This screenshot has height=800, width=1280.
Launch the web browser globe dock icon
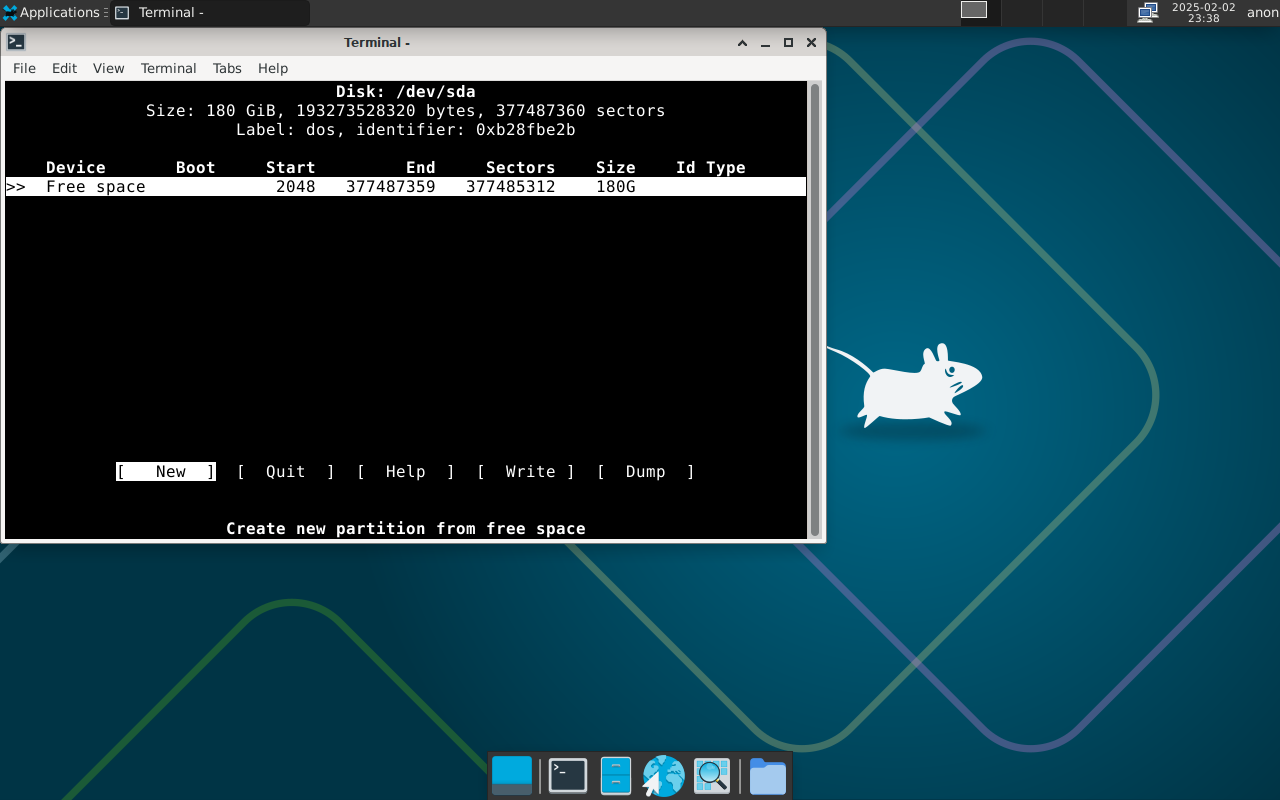pyautogui.click(x=664, y=776)
